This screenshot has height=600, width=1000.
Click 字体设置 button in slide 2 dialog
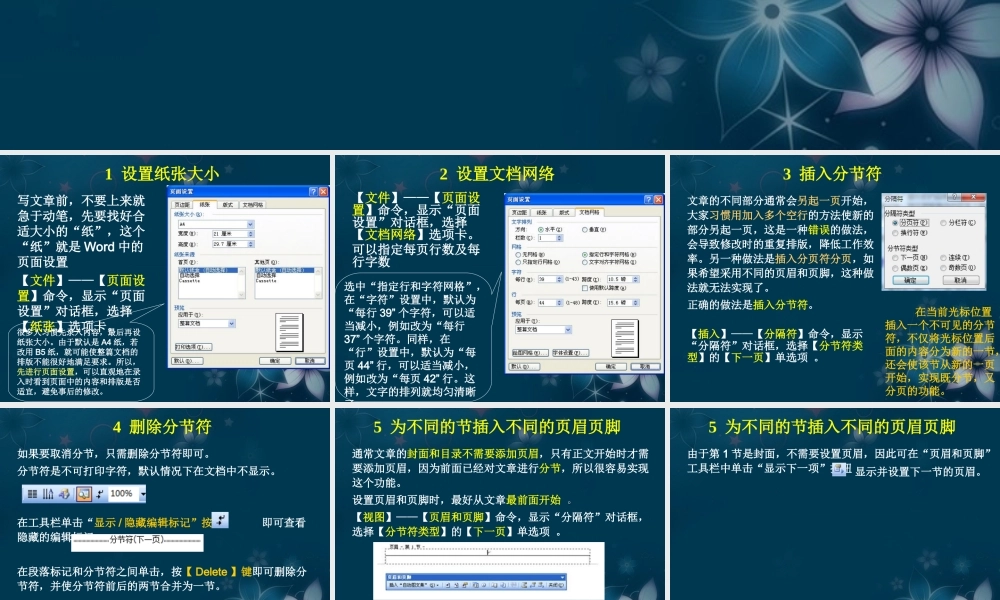pos(571,353)
